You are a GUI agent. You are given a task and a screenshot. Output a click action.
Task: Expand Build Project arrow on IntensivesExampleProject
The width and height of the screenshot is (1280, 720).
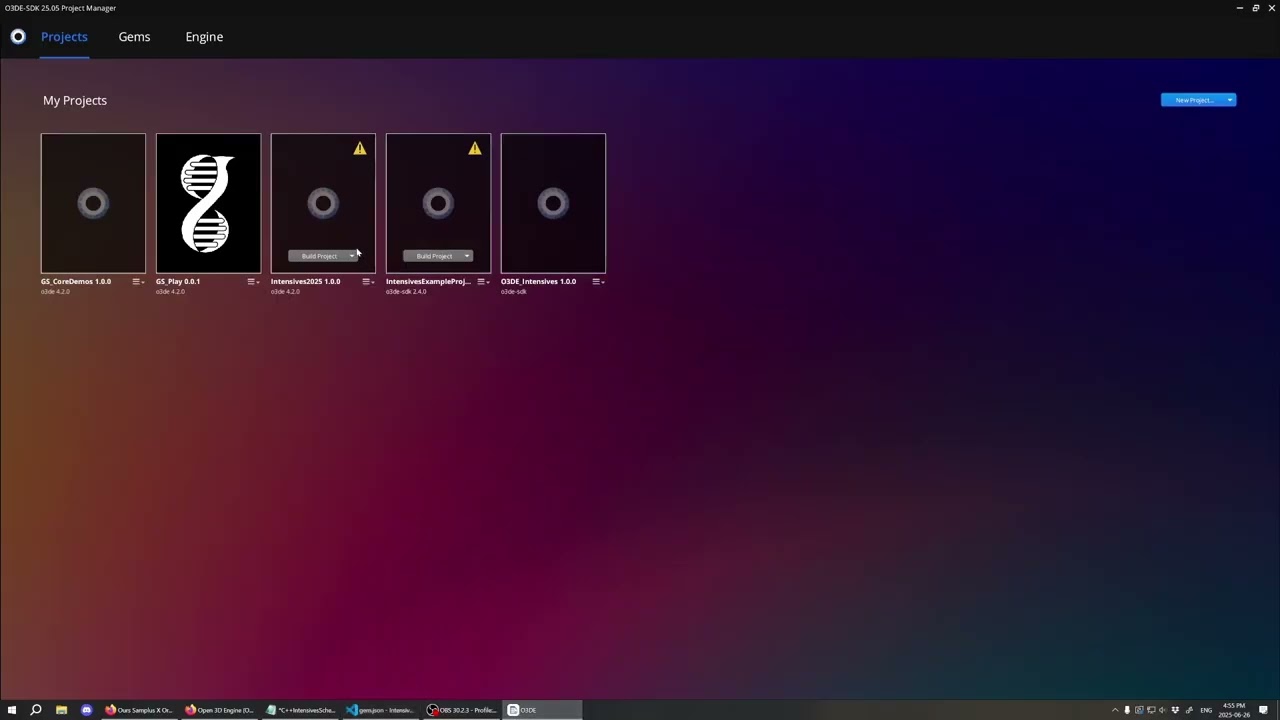click(467, 256)
